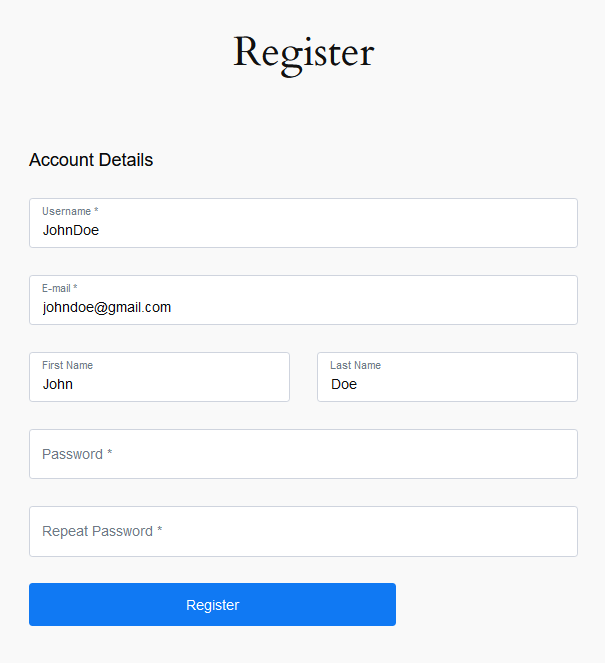The height and width of the screenshot is (663, 605).
Task: Click the Repeat Password * placeholder text
Action: (102, 531)
